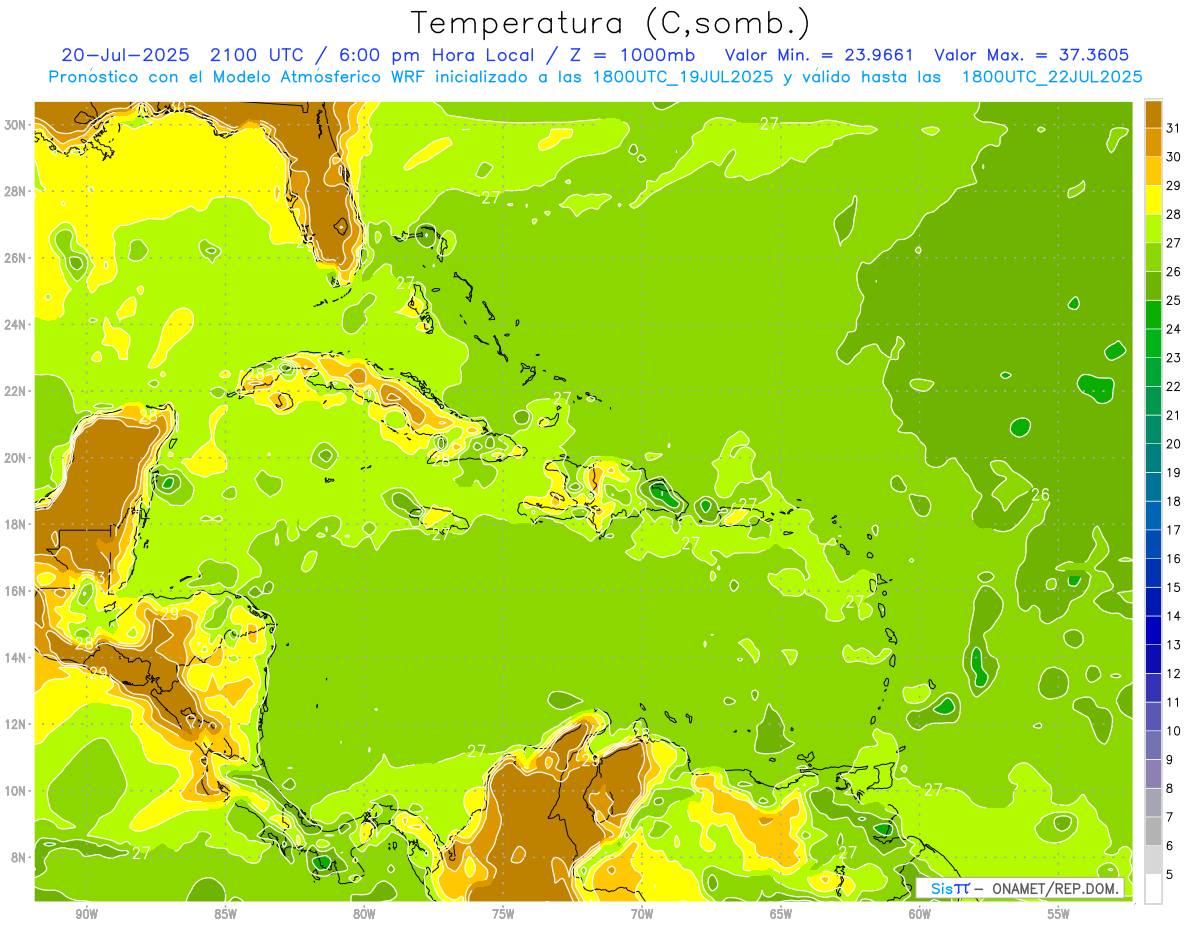Click the colorbar value label 31
Image resolution: width=1200 pixels, height=927 pixels.
(x=1174, y=128)
